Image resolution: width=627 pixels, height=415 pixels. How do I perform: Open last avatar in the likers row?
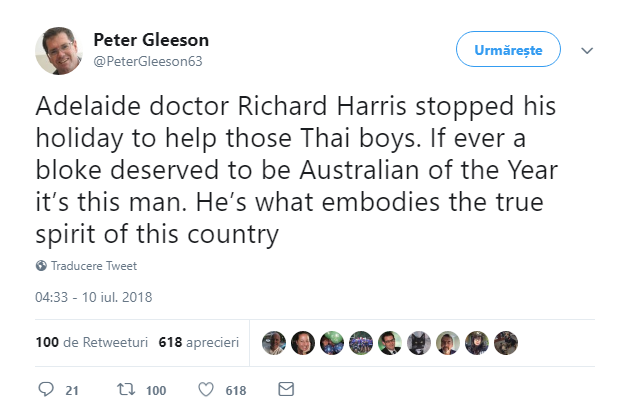point(506,343)
